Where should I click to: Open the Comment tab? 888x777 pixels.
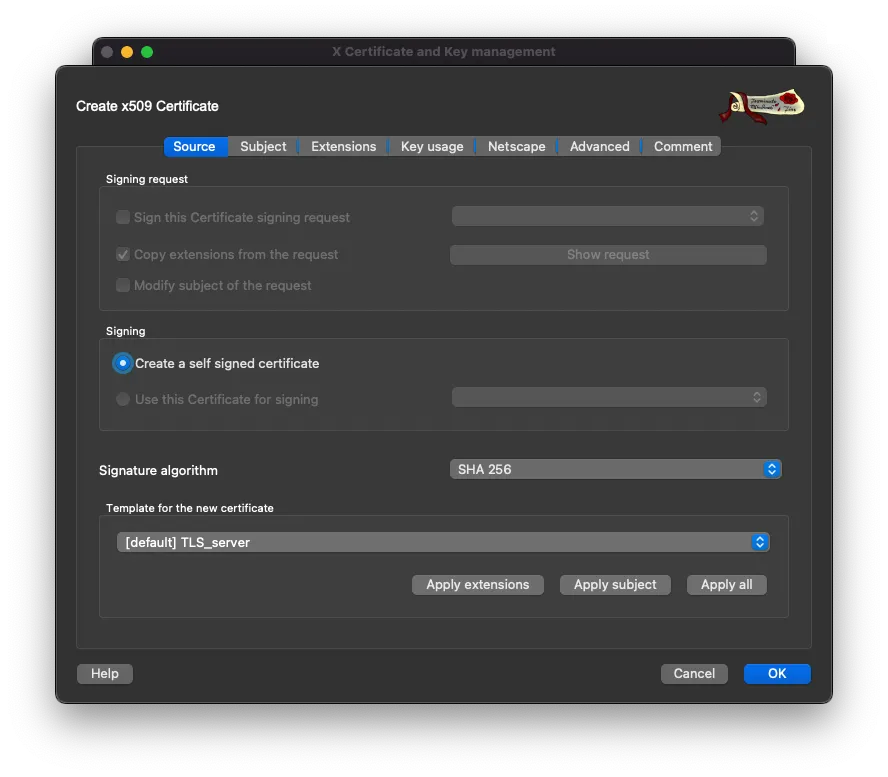pyautogui.click(x=682, y=146)
